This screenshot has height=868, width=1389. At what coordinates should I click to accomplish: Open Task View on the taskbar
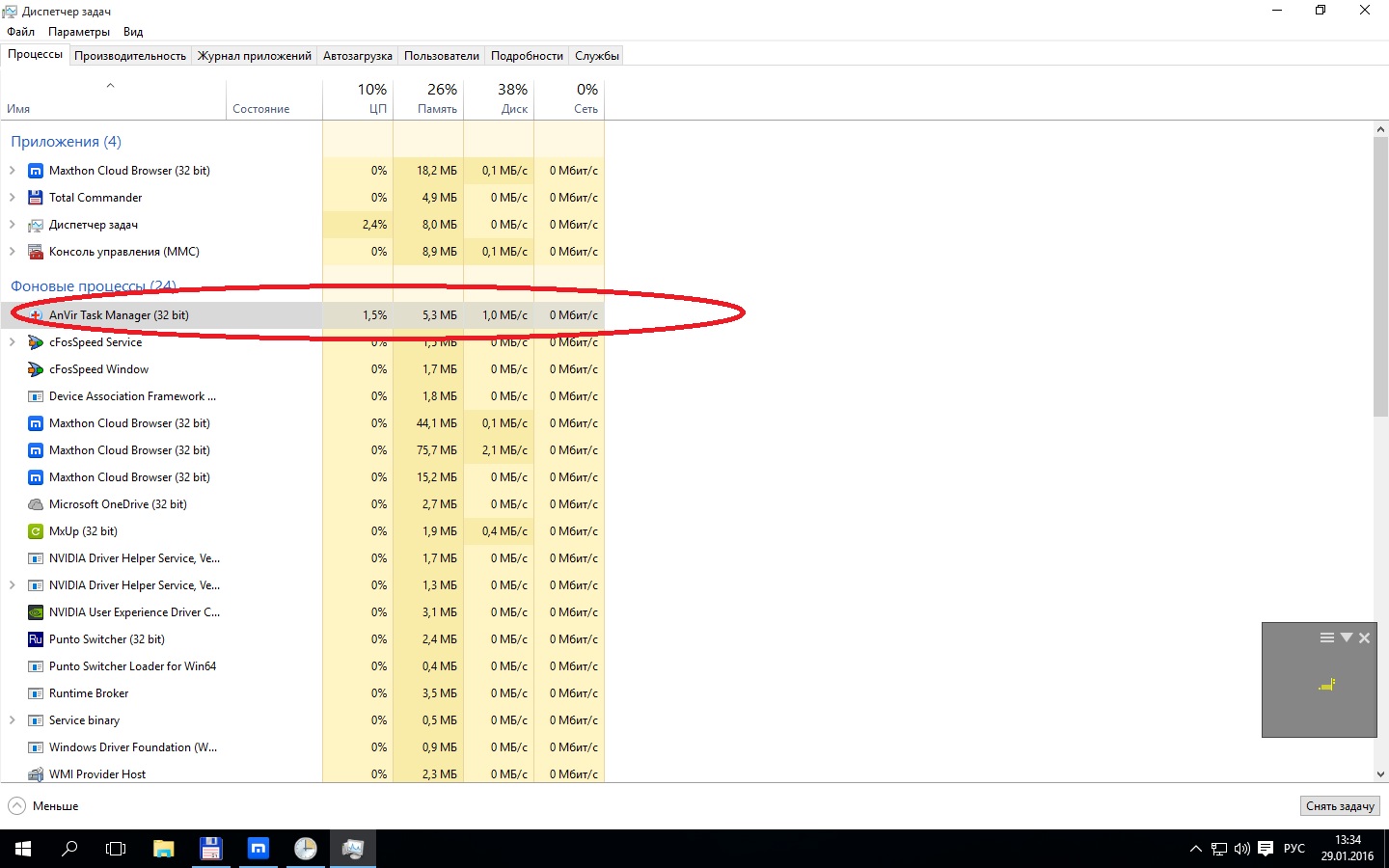point(116,849)
